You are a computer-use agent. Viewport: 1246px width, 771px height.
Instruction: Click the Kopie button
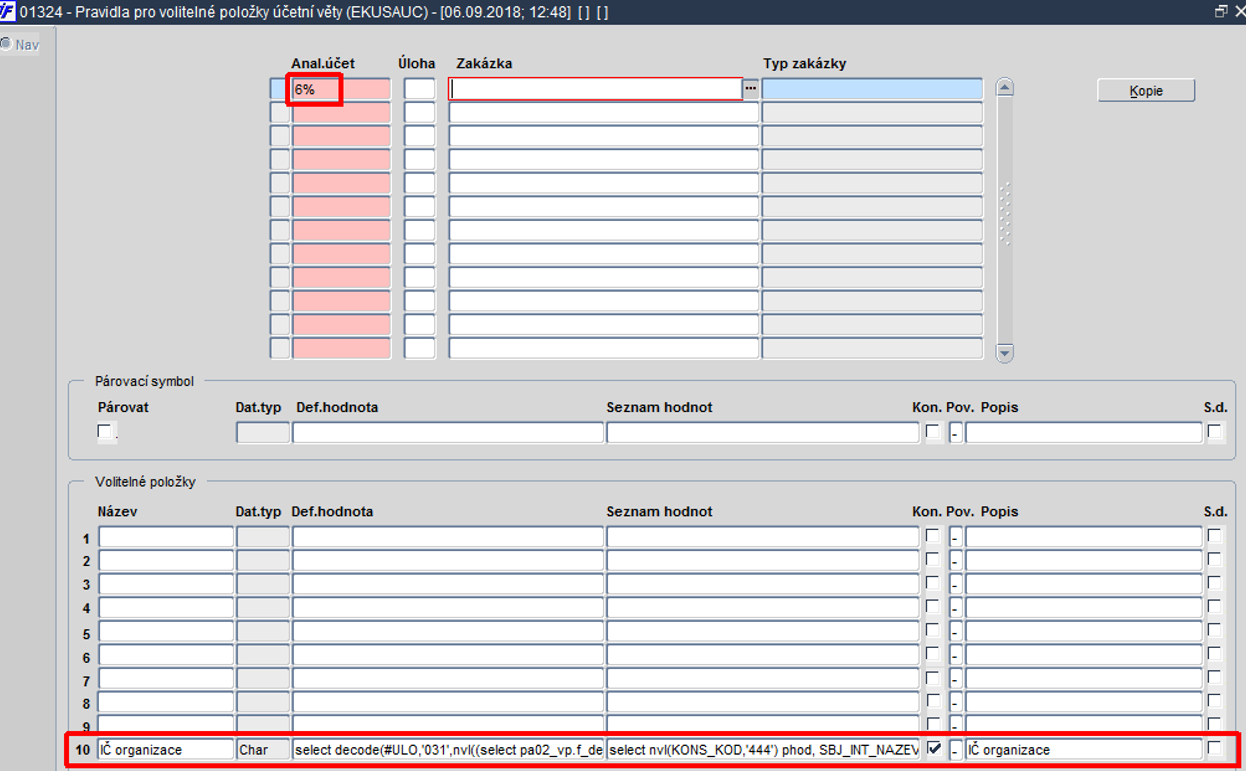1146,91
